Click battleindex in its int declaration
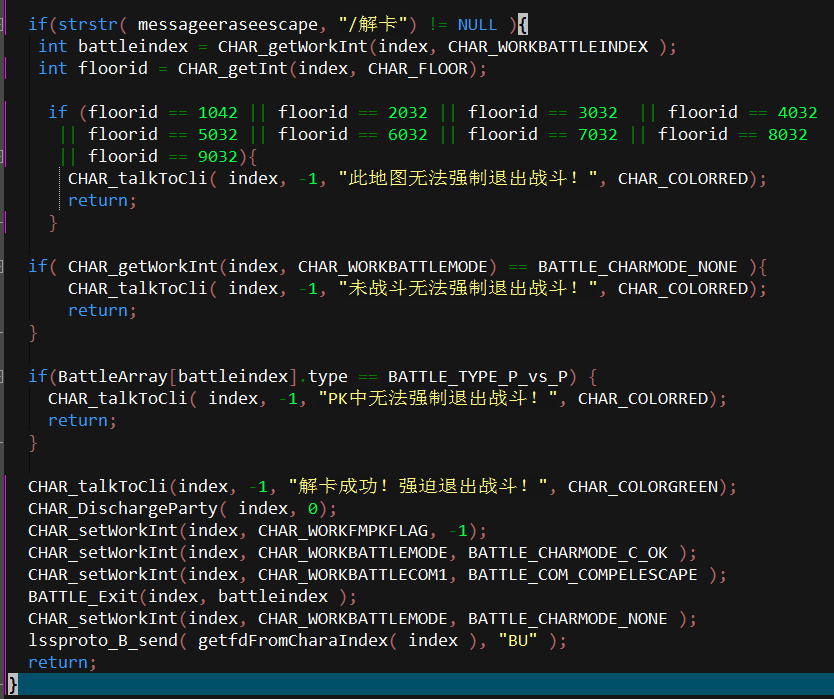Screen dimensions: 834x699 133,47
